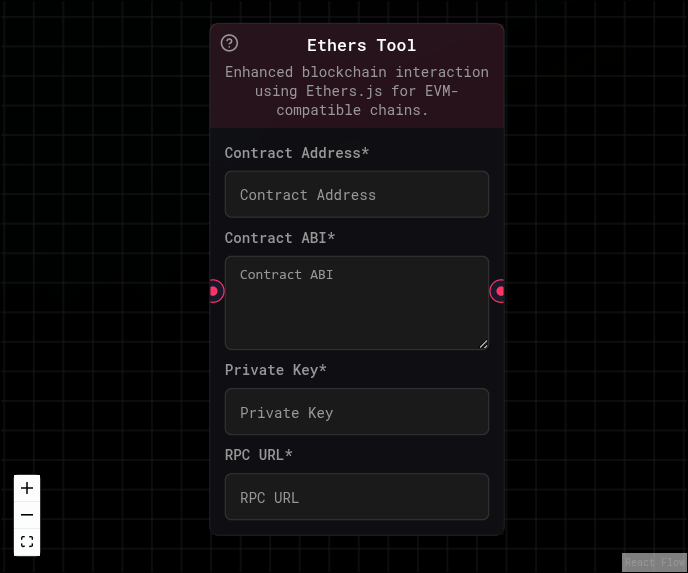Zoom in with the plus control

[x=27, y=488]
